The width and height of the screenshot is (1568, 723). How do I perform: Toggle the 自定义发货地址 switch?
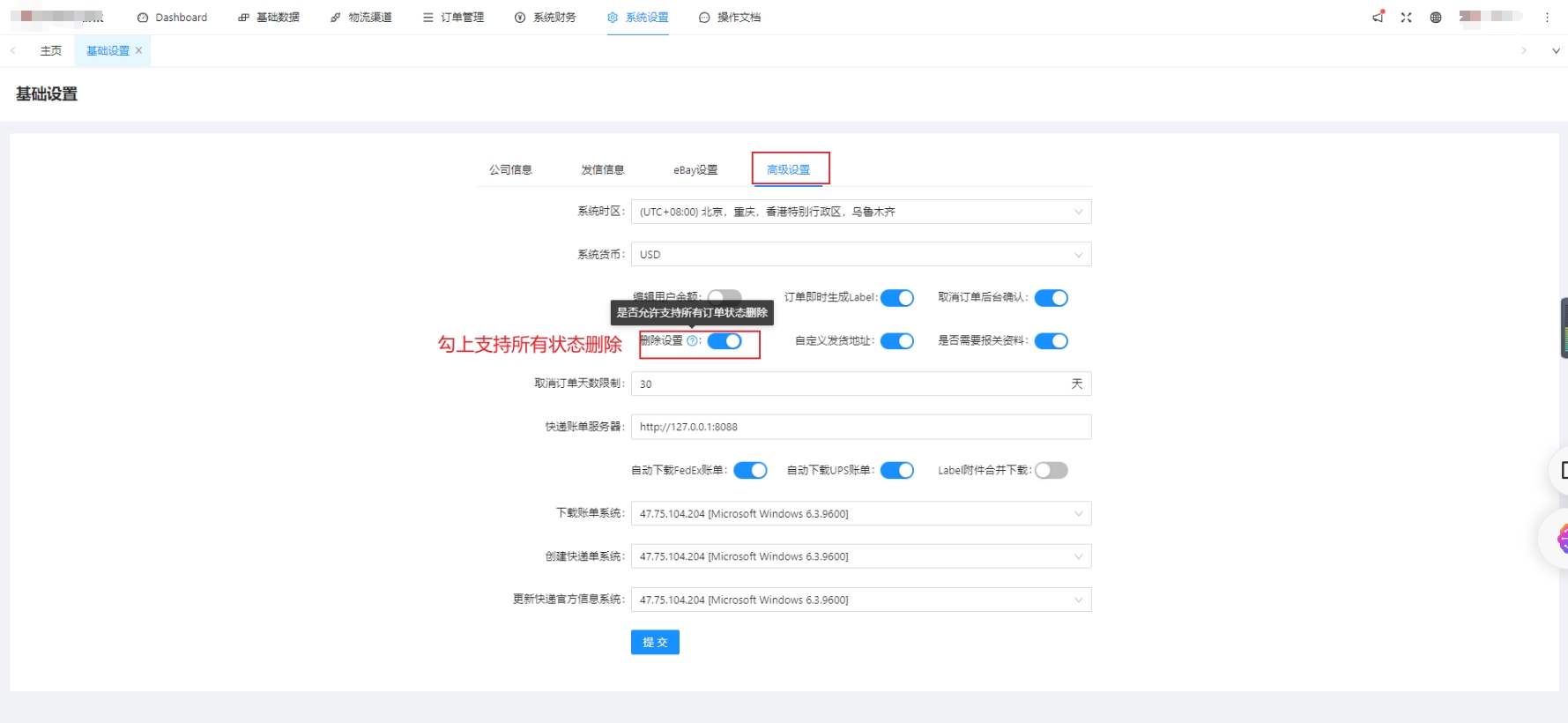pos(897,341)
